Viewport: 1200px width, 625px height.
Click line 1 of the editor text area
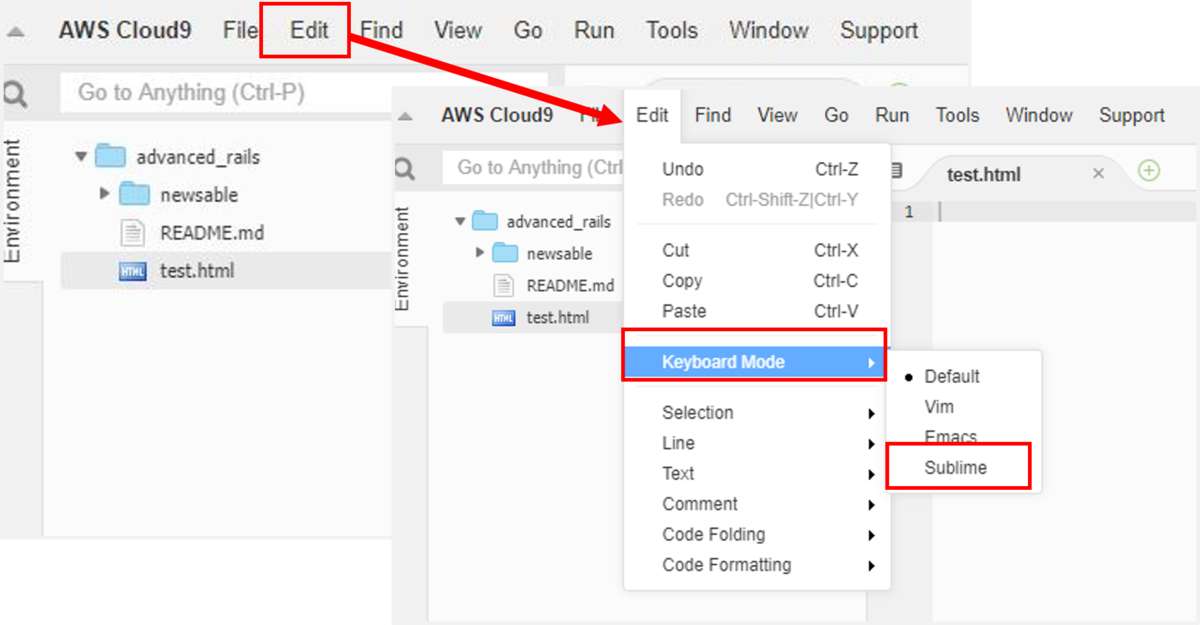(1060, 212)
